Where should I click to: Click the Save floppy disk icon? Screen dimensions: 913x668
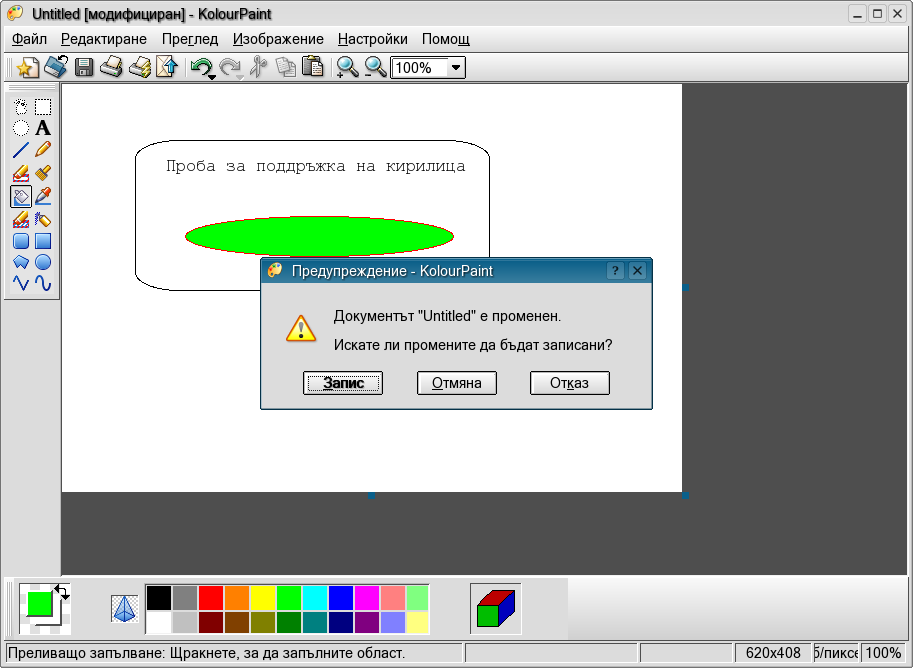84,68
